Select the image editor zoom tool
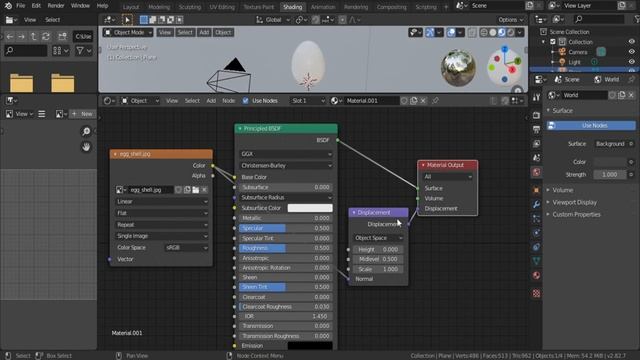 coord(86,131)
